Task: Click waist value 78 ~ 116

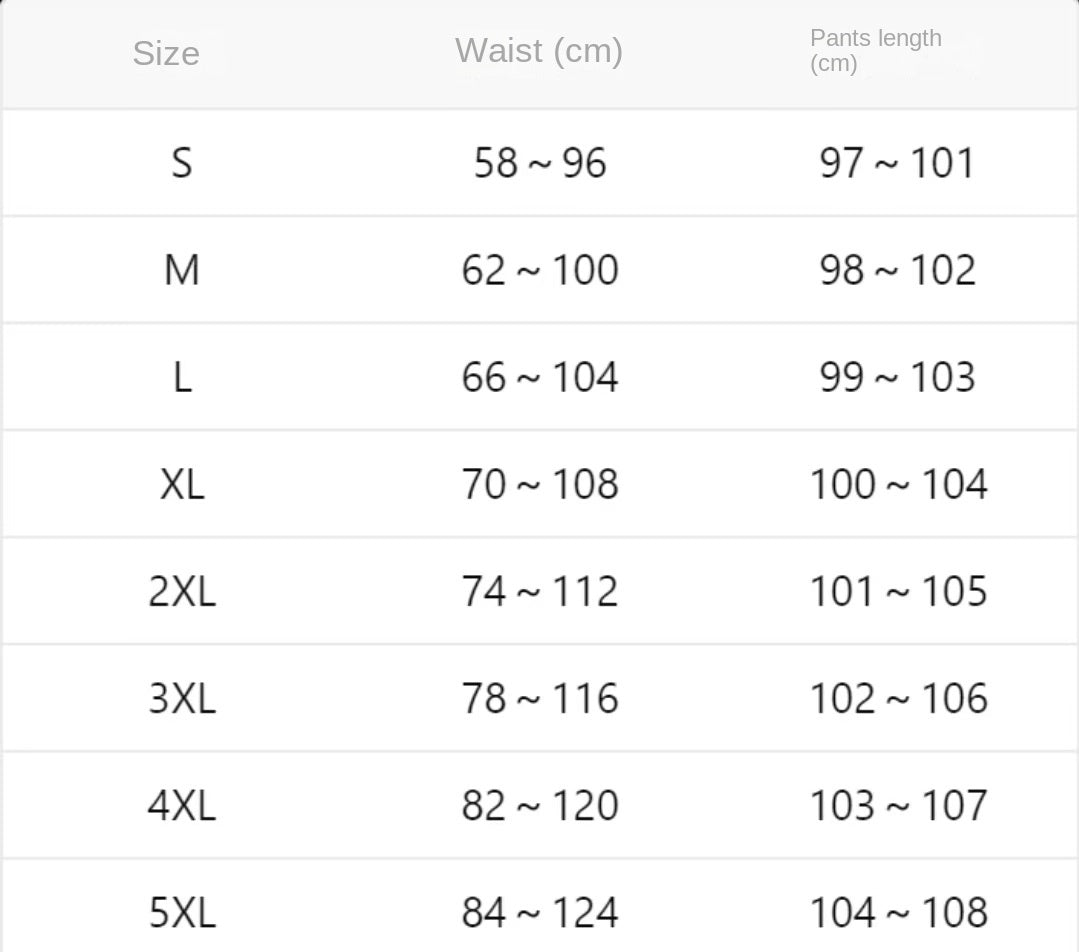Action: pyautogui.click(x=540, y=698)
